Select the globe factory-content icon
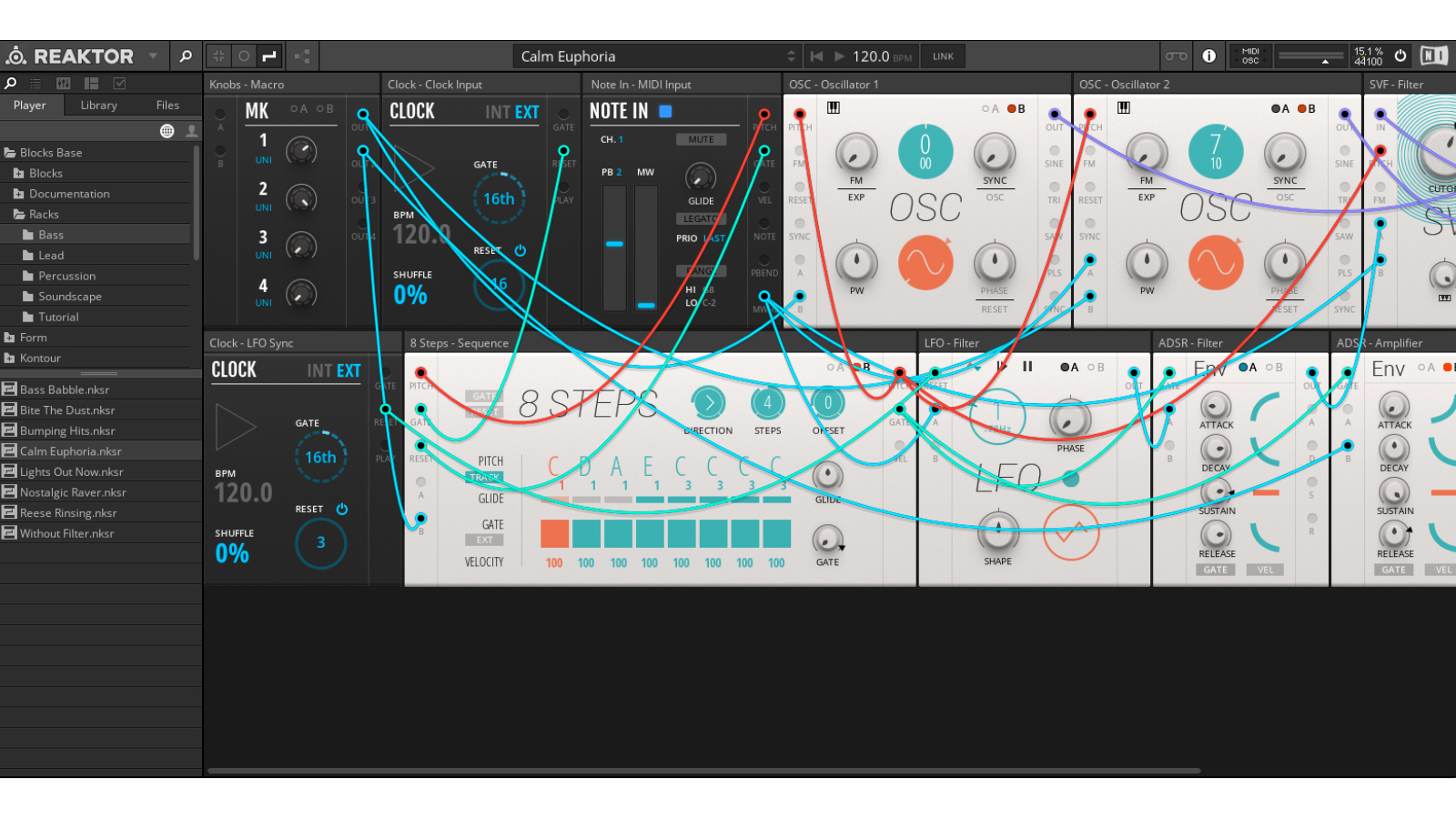The width and height of the screenshot is (1456, 819). pyautogui.click(x=167, y=131)
